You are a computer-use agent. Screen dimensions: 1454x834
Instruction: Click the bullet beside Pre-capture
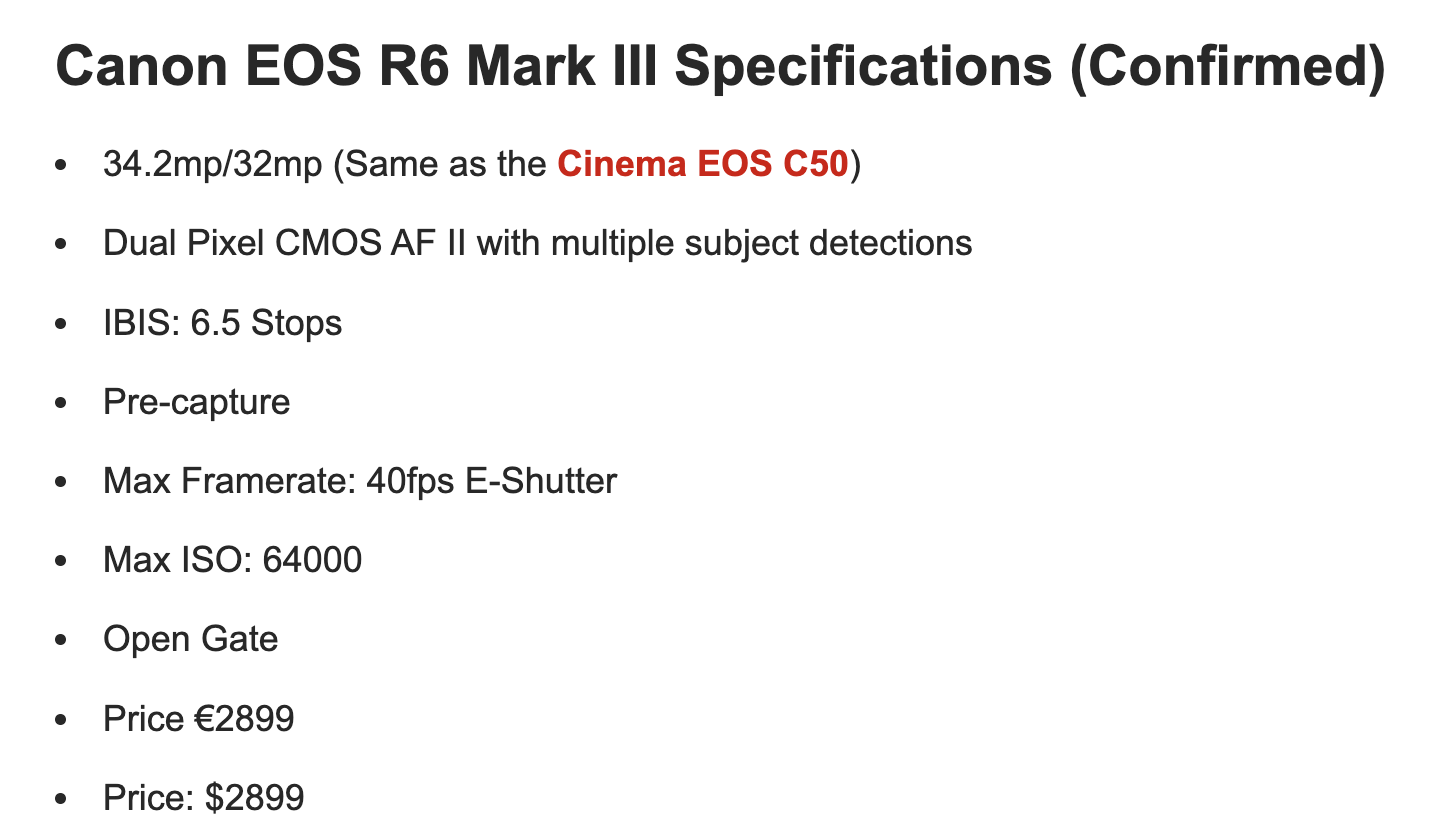coord(63,403)
